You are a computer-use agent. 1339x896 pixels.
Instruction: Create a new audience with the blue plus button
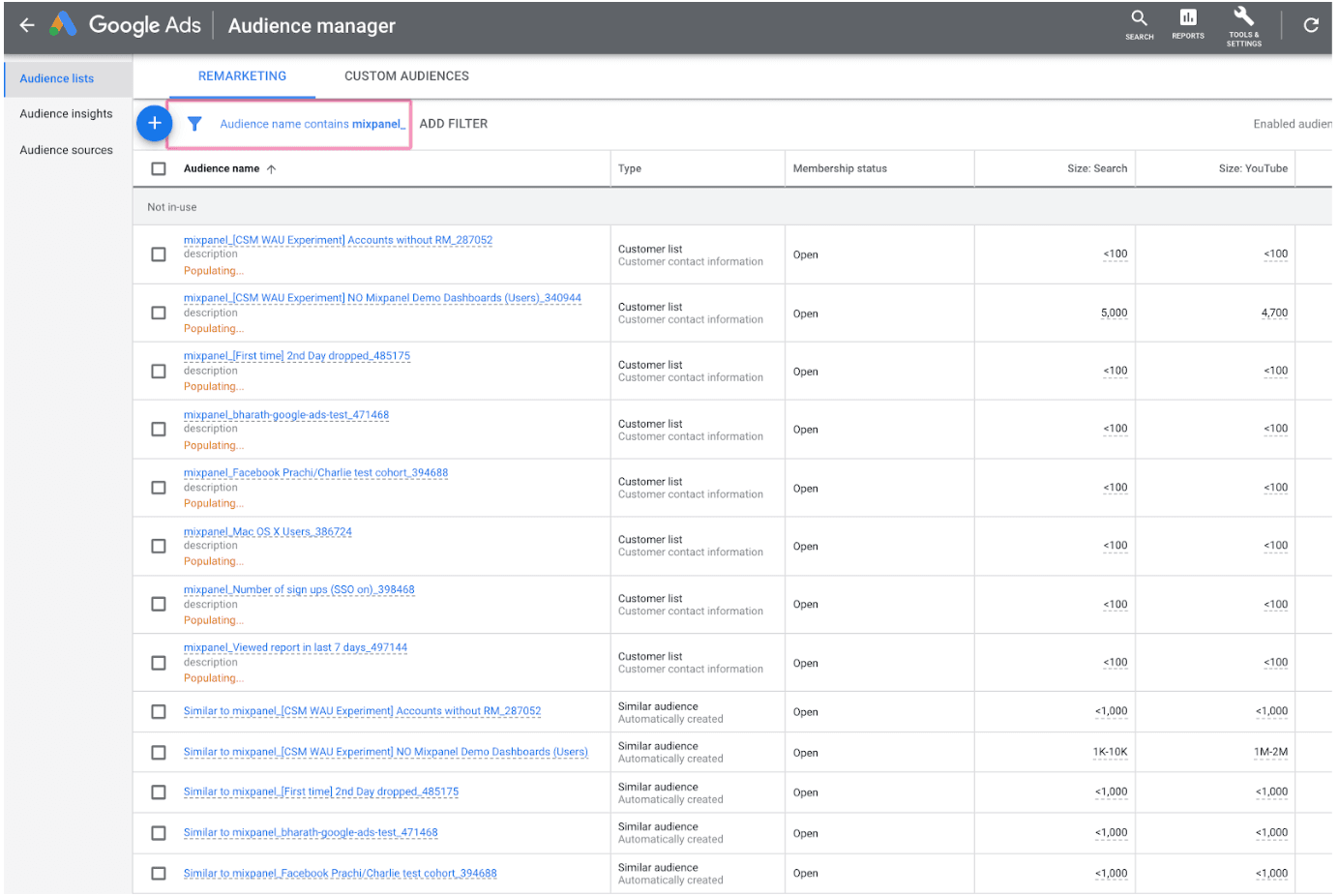tap(154, 123)
